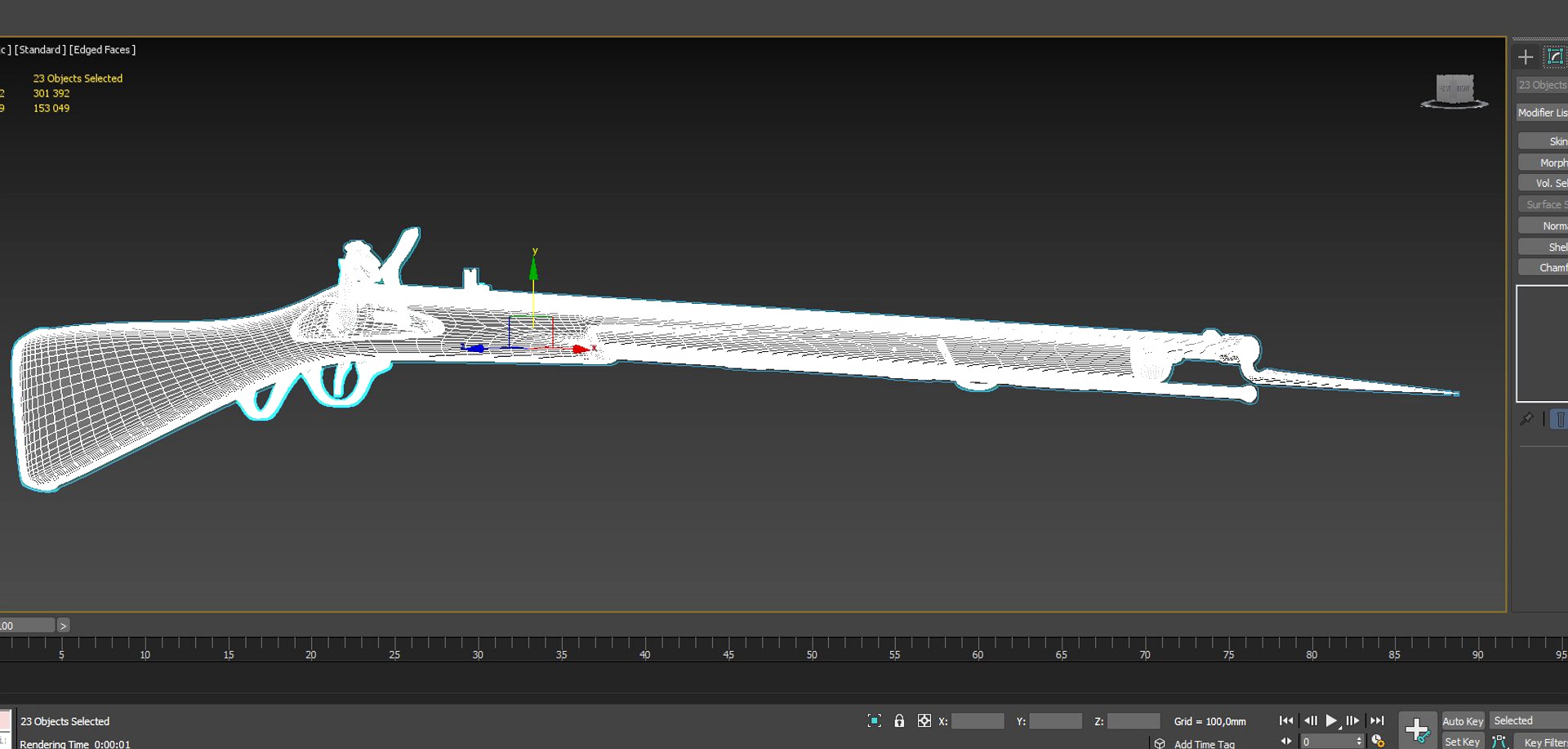Apply the Shell modifier button

(1543, 247)
